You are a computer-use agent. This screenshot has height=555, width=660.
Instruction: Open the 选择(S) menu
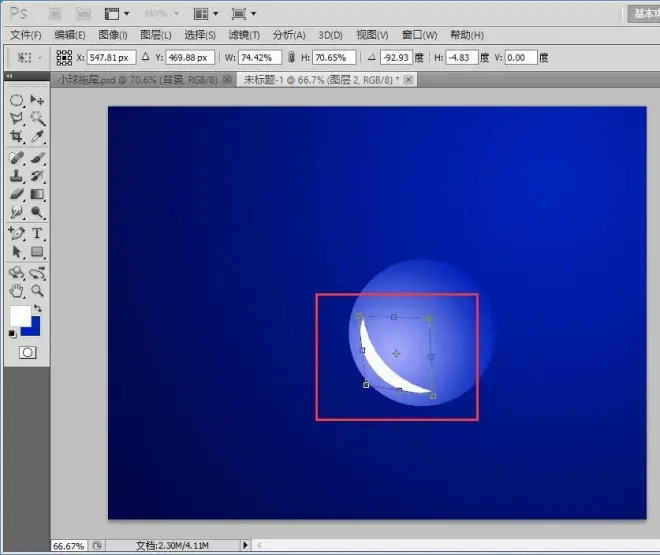pyautogui.click(x=200, y=35)
